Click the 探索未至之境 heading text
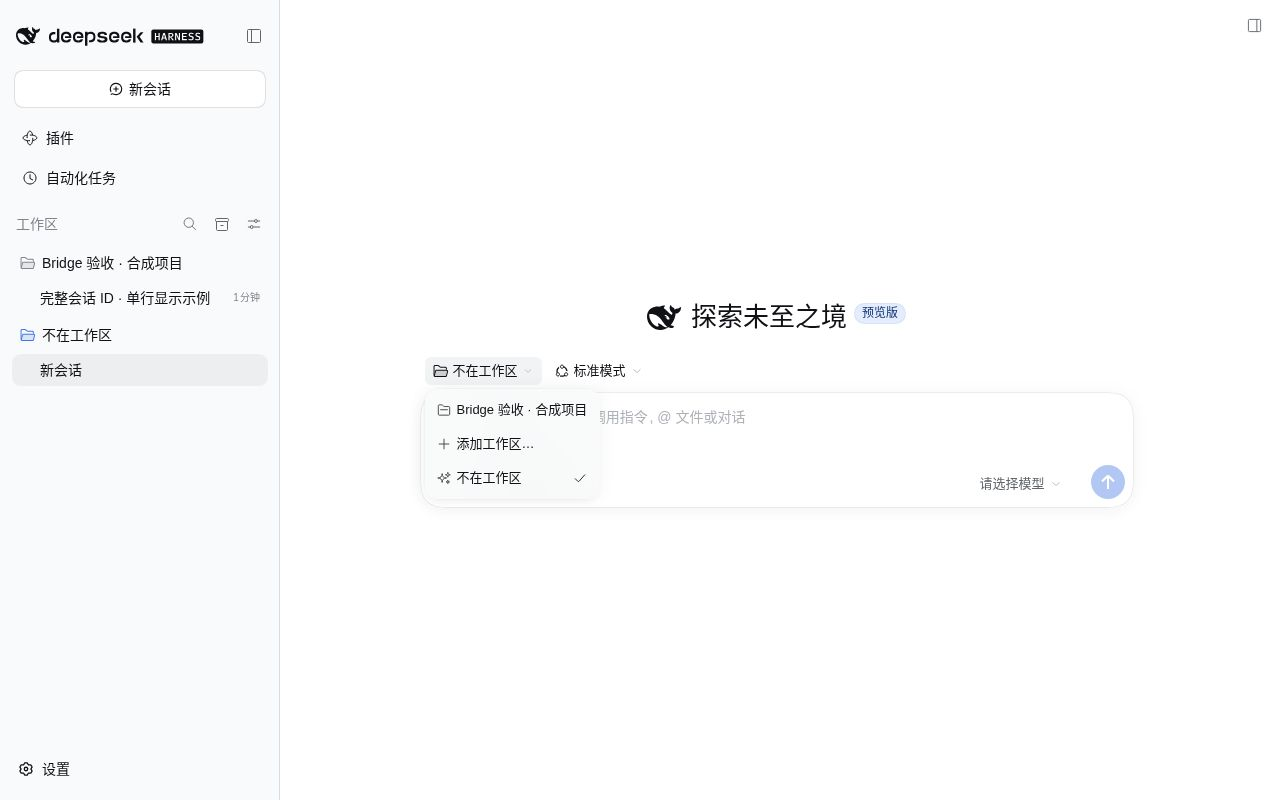The image size is (1280, 800). [x=769, y=316]
